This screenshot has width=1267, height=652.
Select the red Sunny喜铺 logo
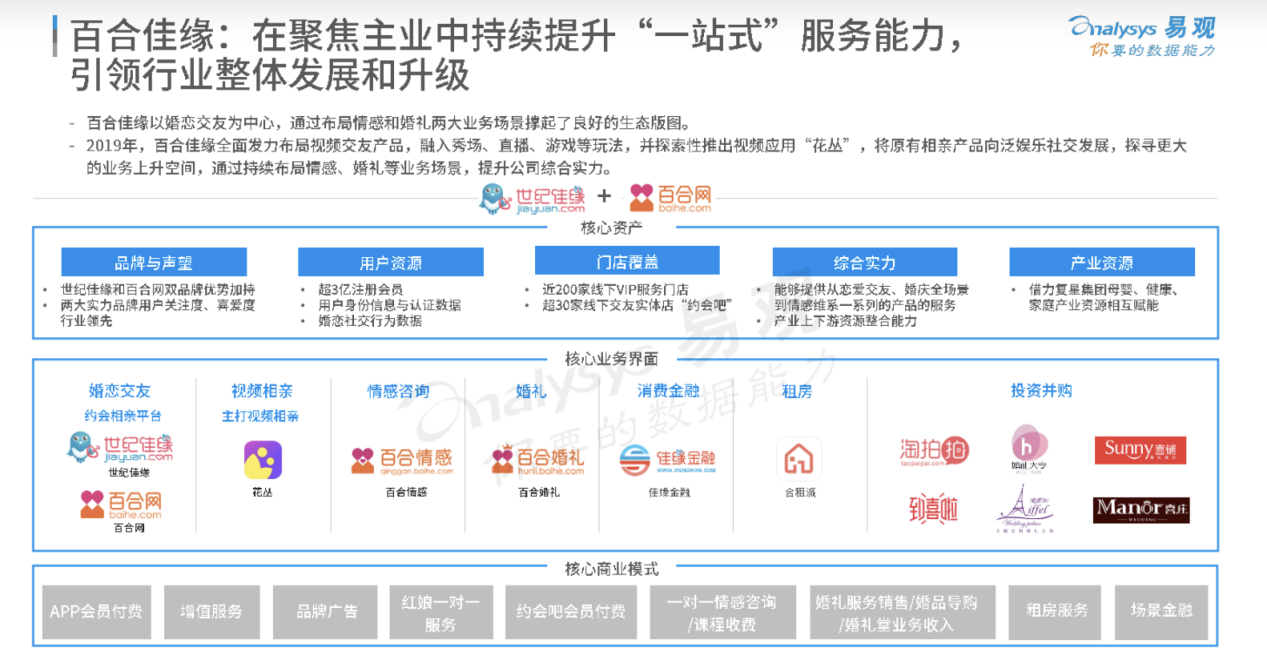tap(1141, 450)
